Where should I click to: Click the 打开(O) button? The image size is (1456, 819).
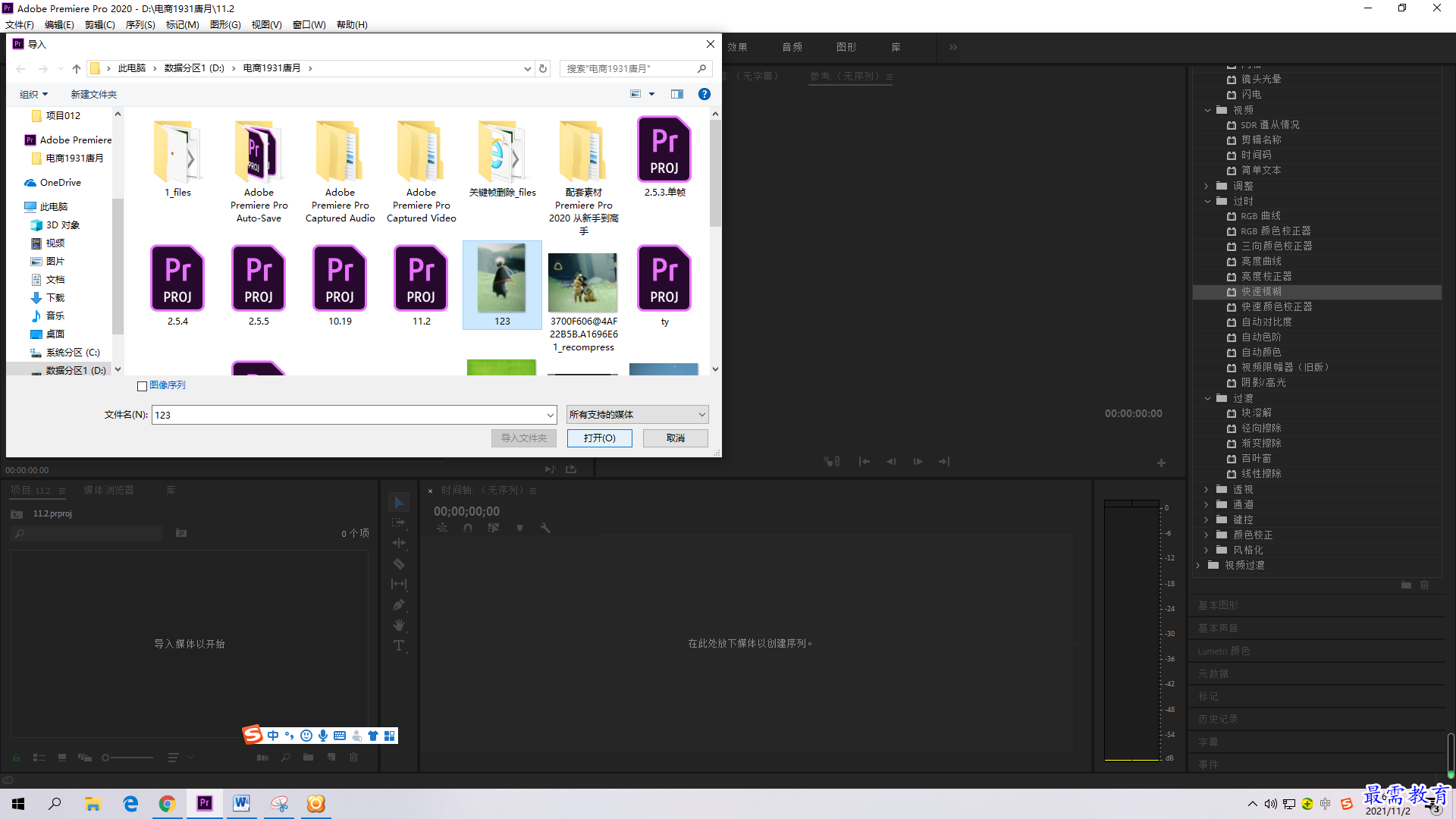tap(599, 438)
